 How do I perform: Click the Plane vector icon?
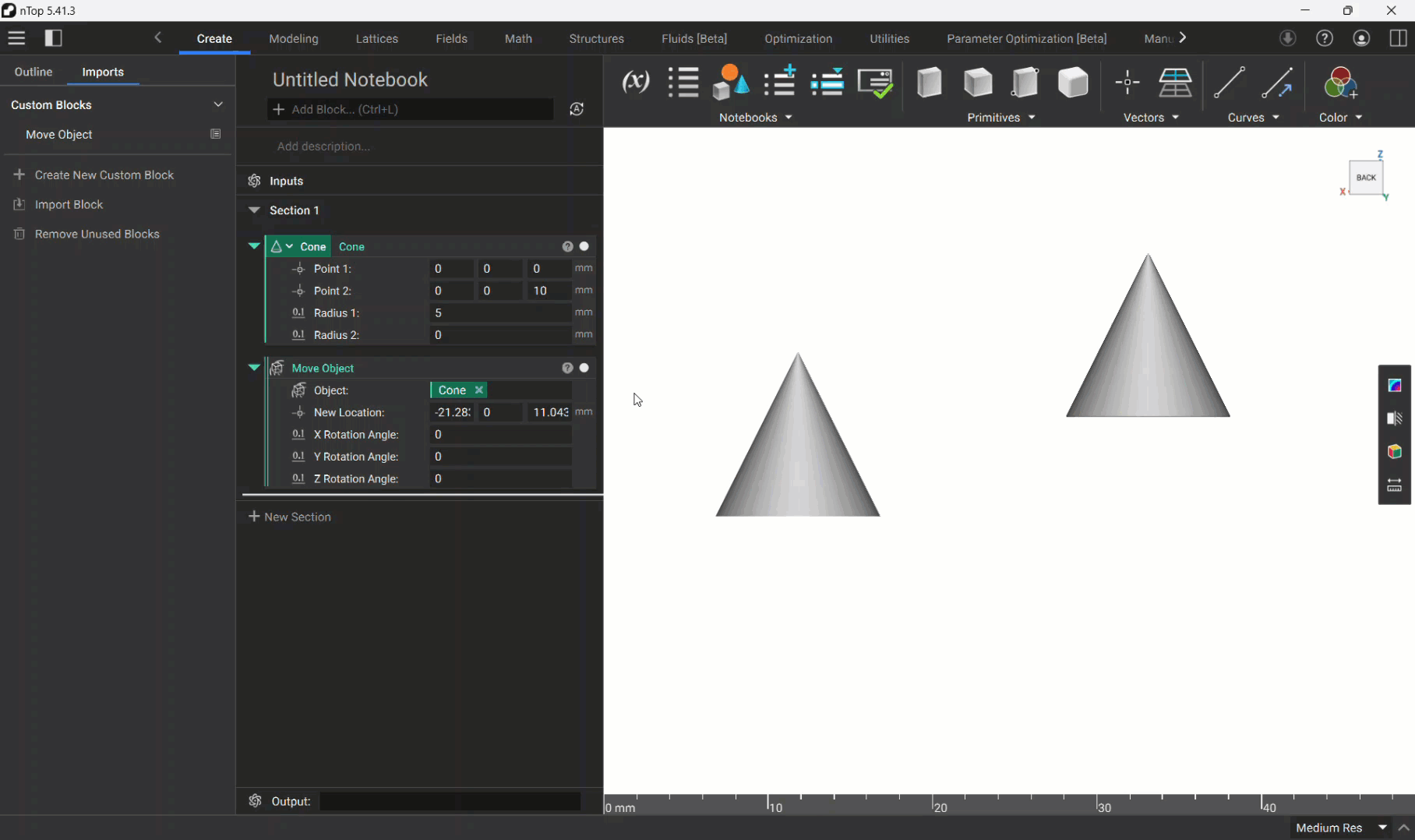1175,82
